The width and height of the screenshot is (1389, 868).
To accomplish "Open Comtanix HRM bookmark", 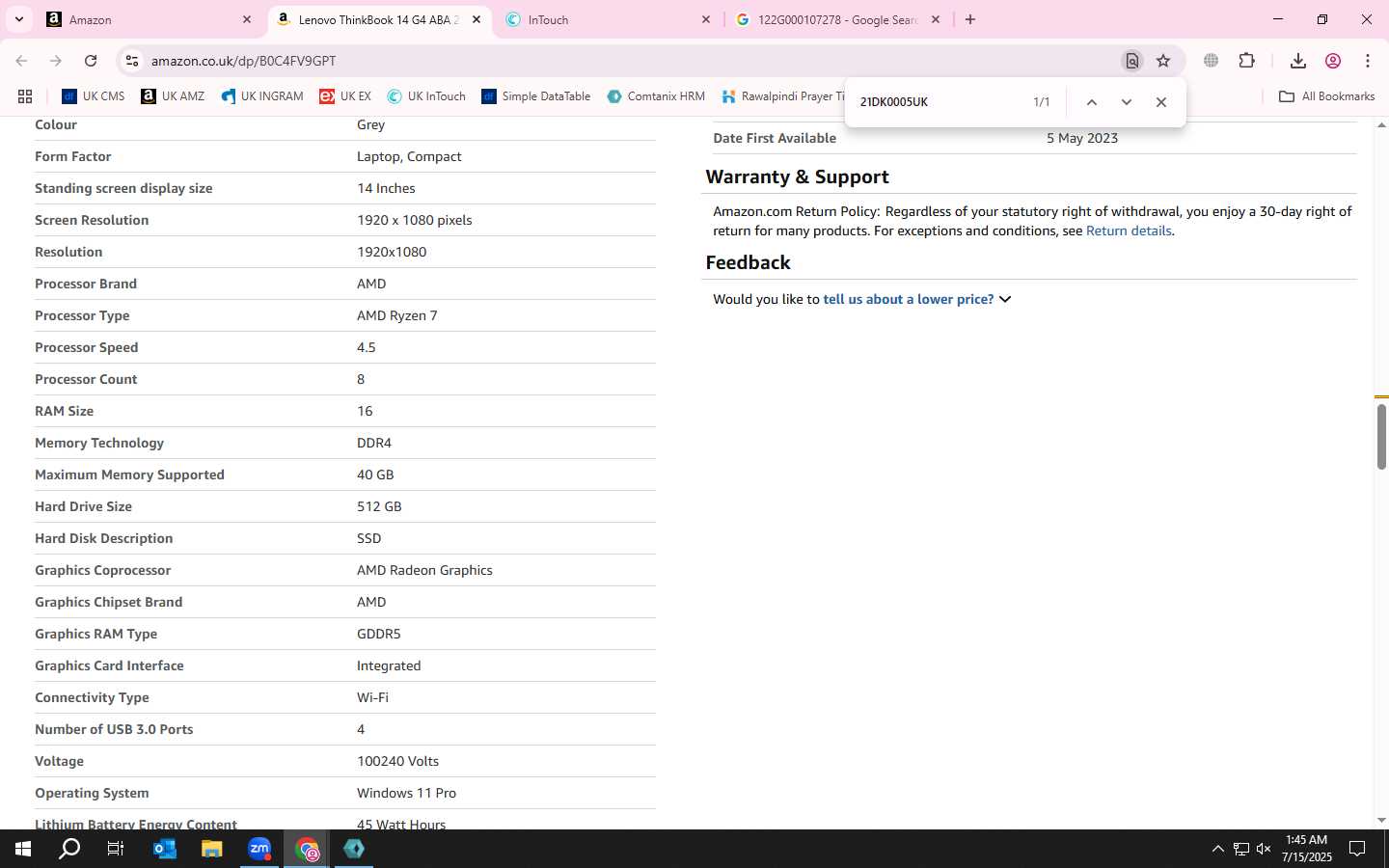I will pyautogui.click(x=656, y=96).
